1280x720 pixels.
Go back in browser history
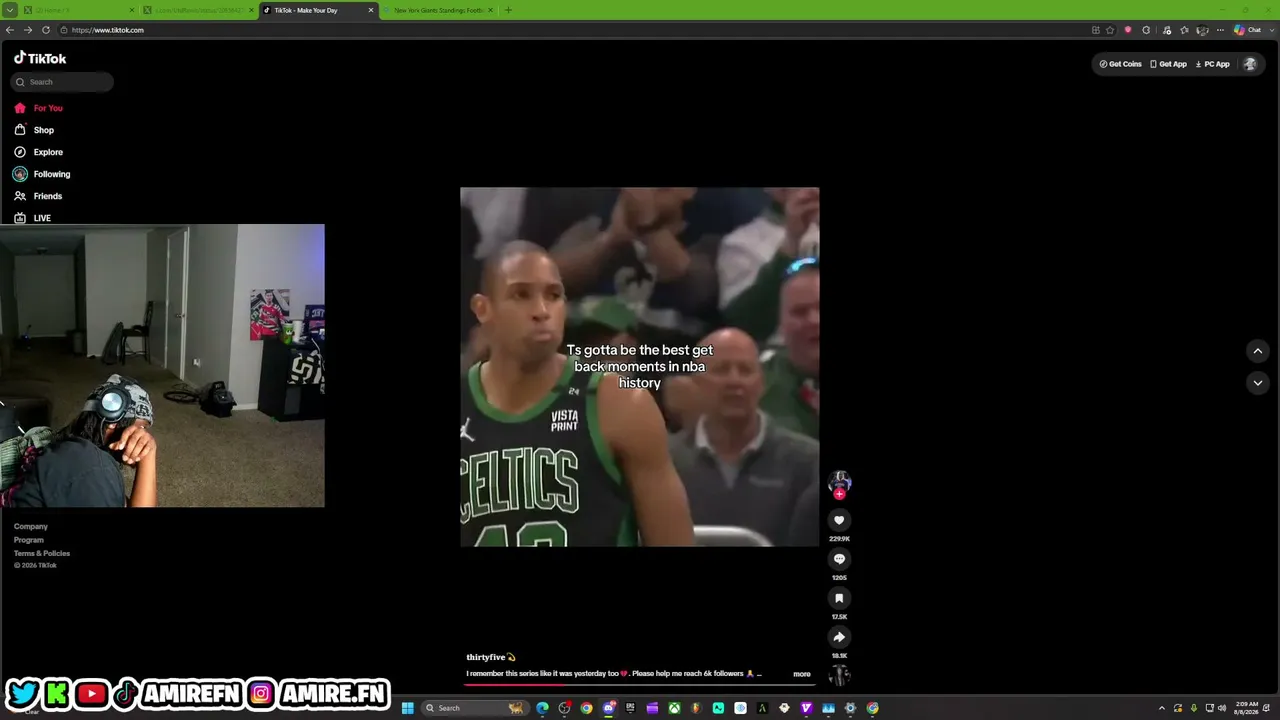pyautogui.click(x=10, y=30)
